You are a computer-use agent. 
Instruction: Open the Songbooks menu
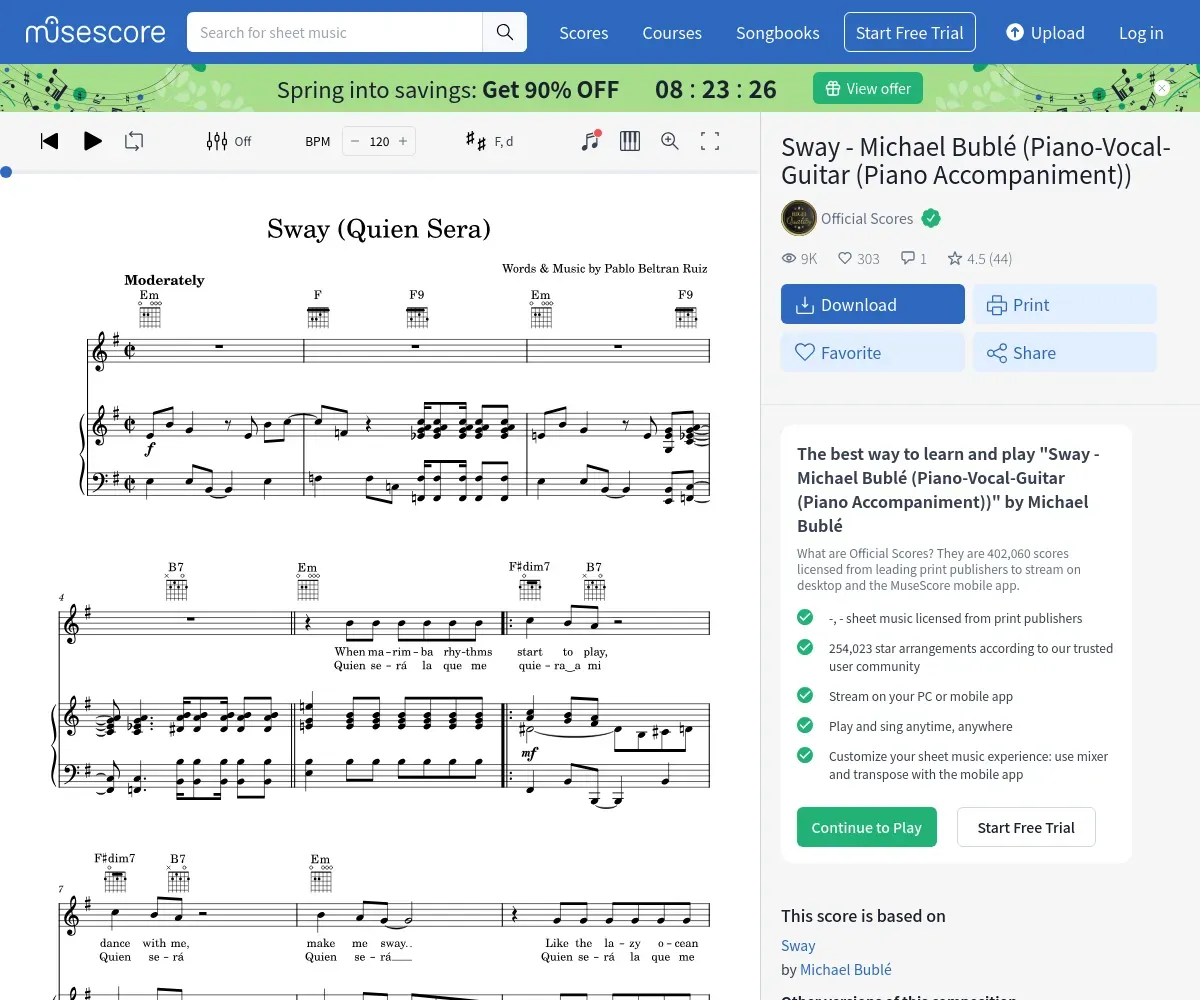click(778, 33)
